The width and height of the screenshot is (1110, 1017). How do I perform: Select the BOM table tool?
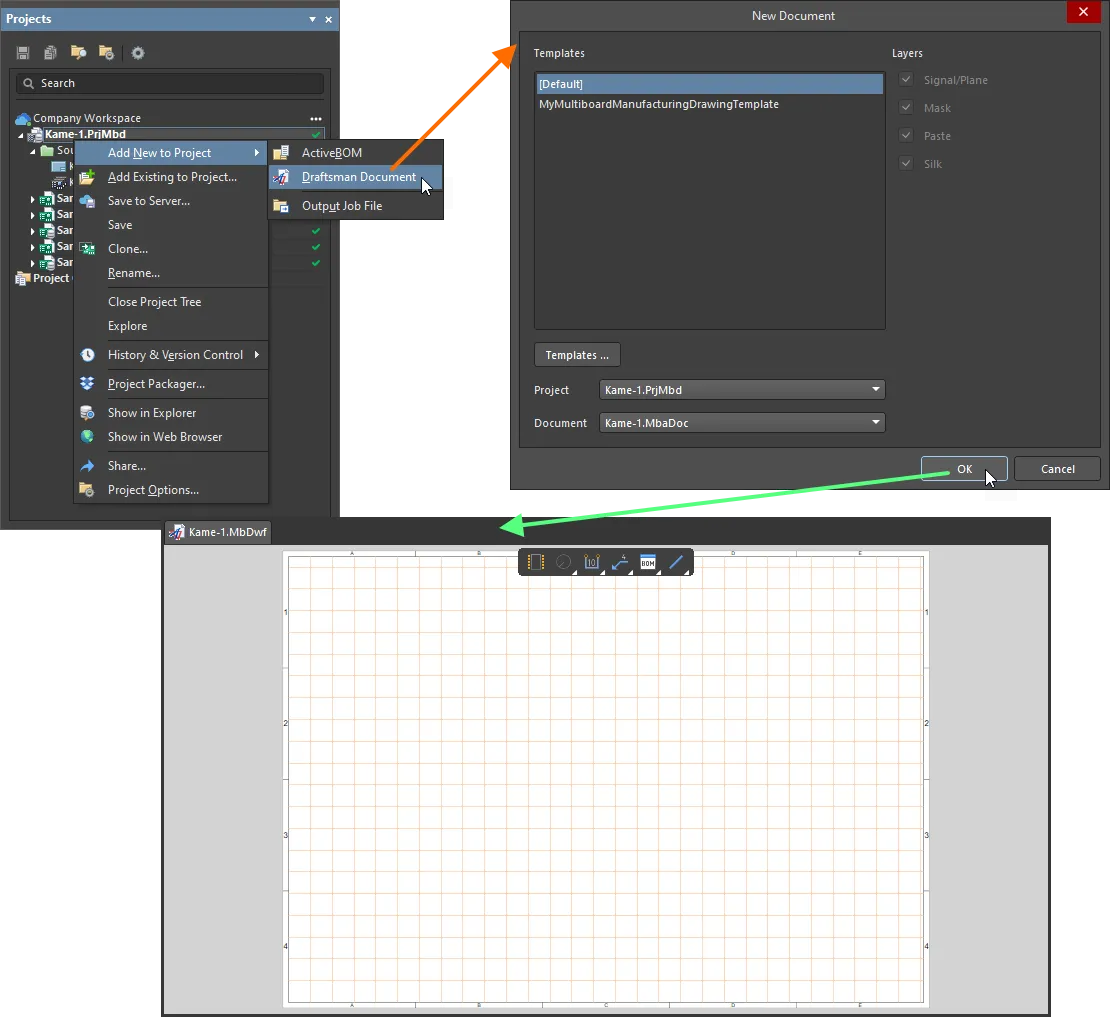[x=648, y=562]
